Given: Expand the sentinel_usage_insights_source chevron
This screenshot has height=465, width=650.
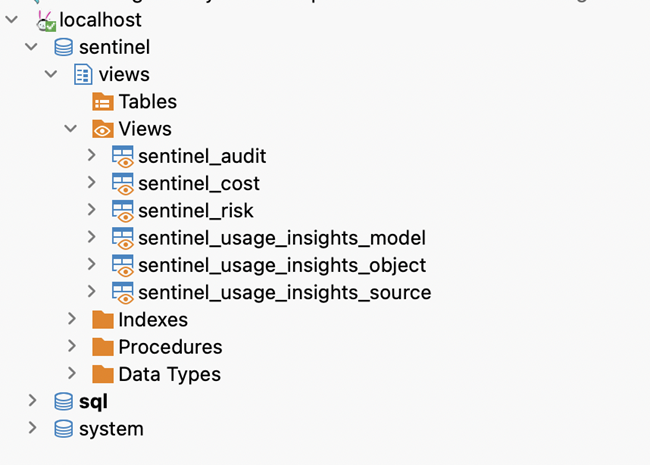Looking at the screenshot, I should coord(92,292).
